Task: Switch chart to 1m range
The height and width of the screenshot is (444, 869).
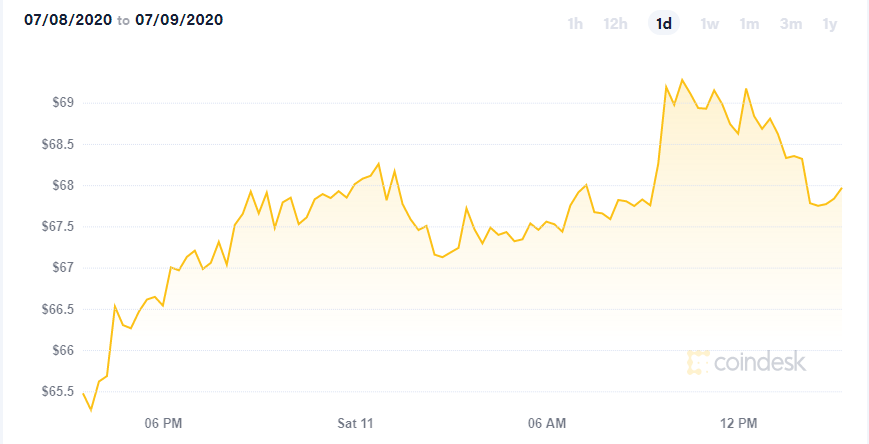Action: pyautogui.click(x=749, y=24)
